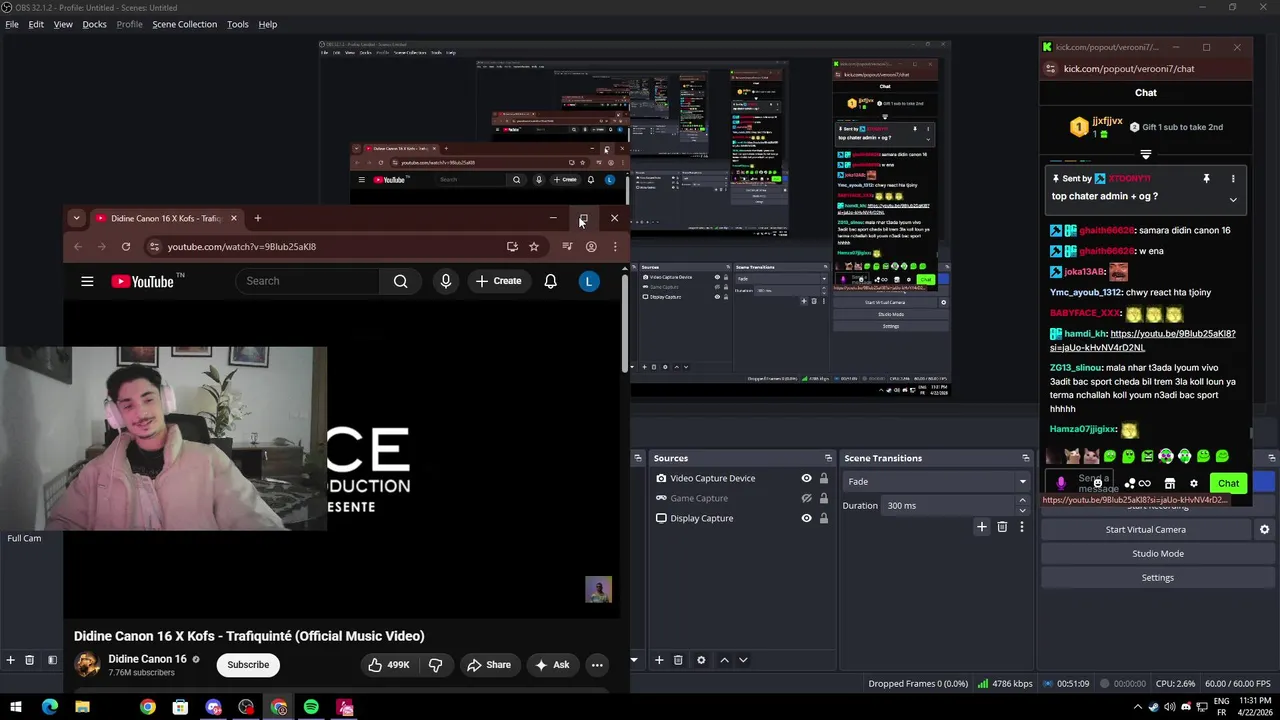Open the youtu.be link in Kick chat
Image resolution: width=1280 pixels, height=720 pixels.
pos(1142,340)
